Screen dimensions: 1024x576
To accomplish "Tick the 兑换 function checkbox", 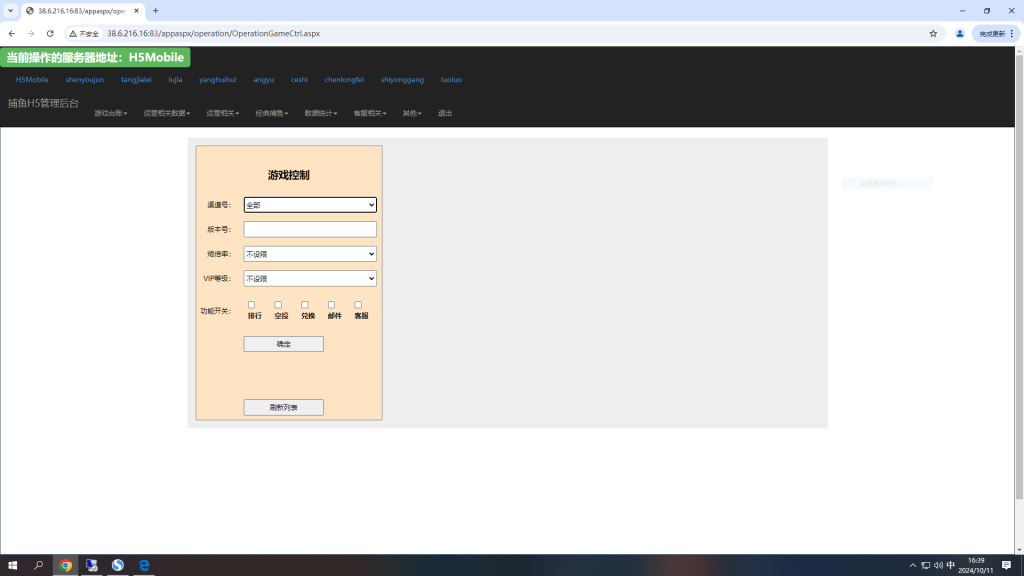I will [305, 305].
